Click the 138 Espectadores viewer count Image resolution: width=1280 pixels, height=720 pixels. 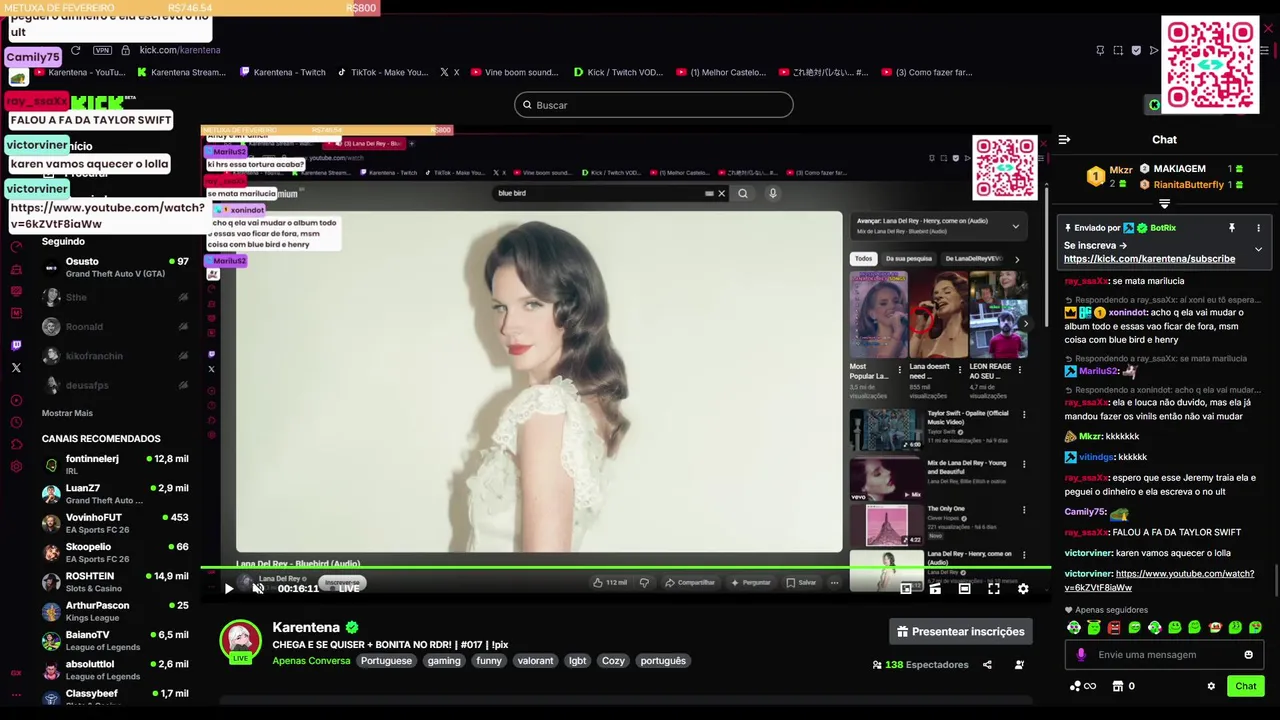(920, 665)
